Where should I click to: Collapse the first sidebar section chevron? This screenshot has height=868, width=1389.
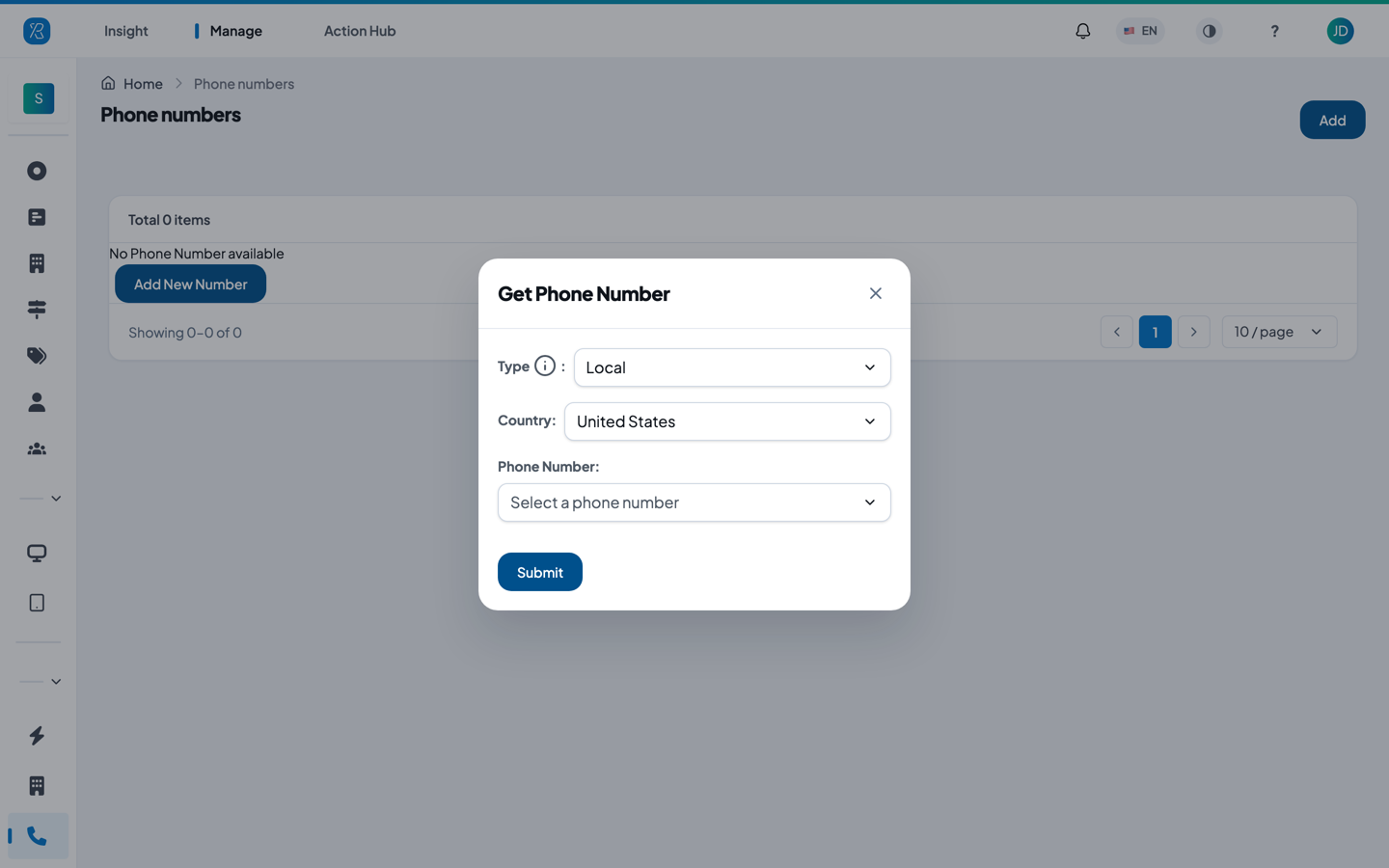56,499
